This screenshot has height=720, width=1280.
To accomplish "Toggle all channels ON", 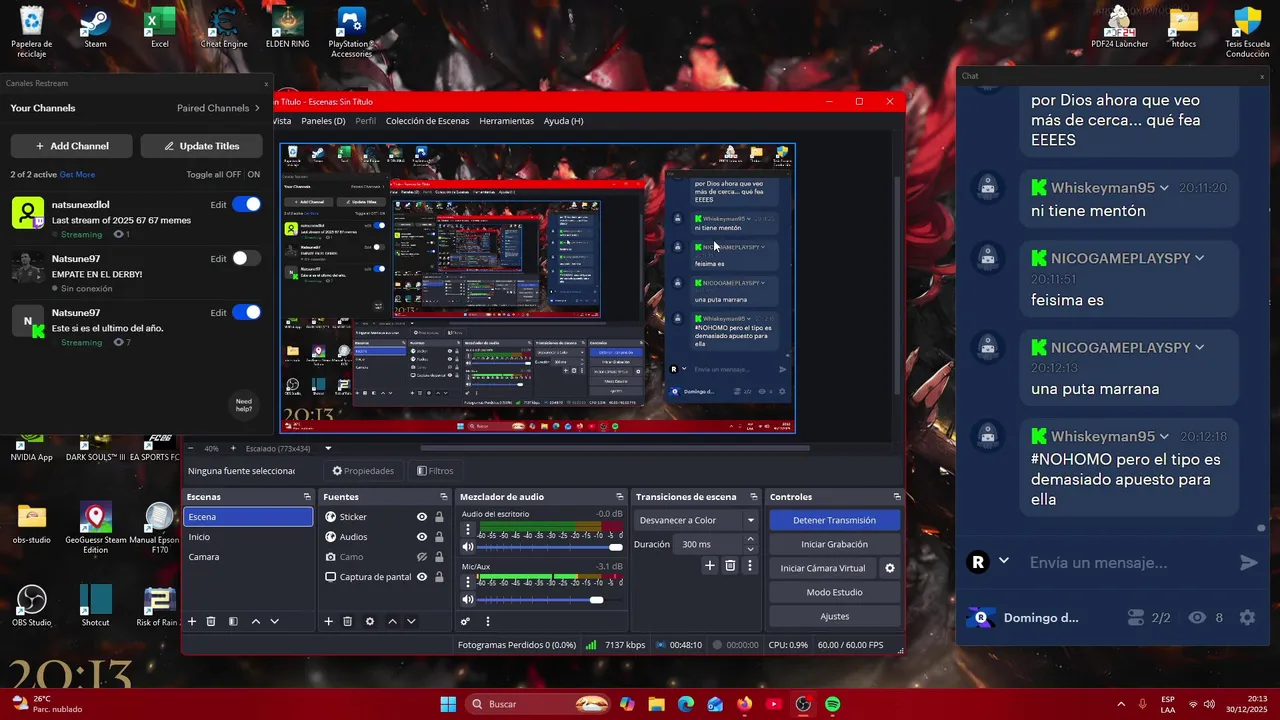I will pyautogui.click(x=254, y=174).
